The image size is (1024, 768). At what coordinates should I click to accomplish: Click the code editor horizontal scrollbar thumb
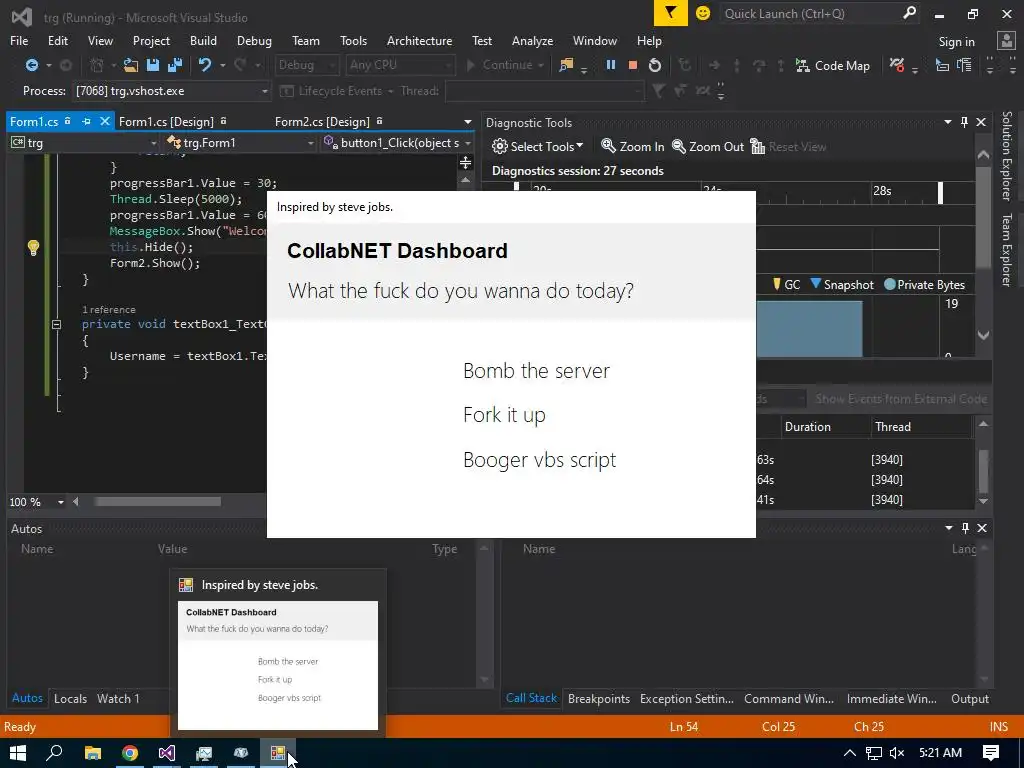point(157,502)
